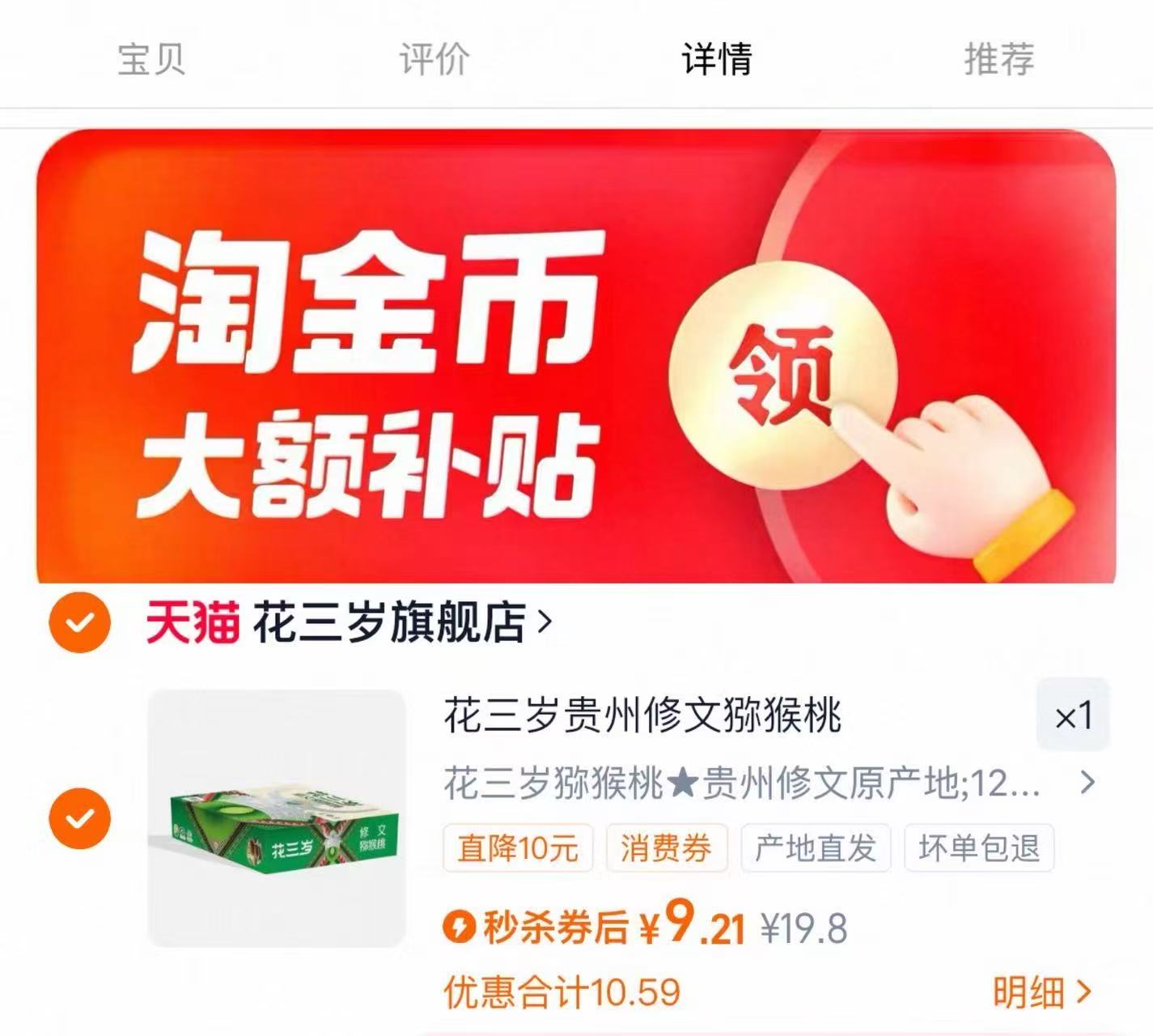Image resolution: width=1153 pixels, height=1036 pixels.
Task: Tap the ×1 quantity badge
Action: 1073,715
